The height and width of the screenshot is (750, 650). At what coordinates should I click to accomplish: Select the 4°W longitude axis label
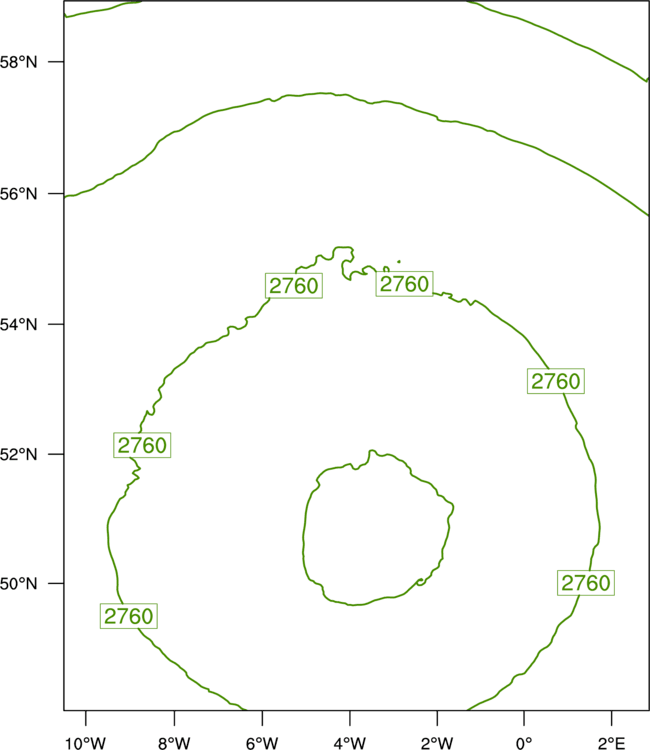[x=350, y=743]
